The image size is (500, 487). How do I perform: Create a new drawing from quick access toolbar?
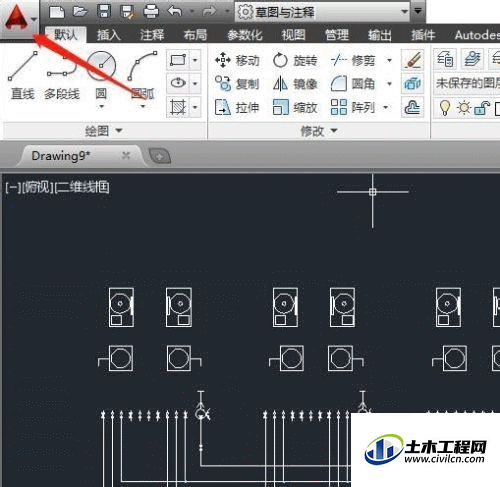[57, 12]
